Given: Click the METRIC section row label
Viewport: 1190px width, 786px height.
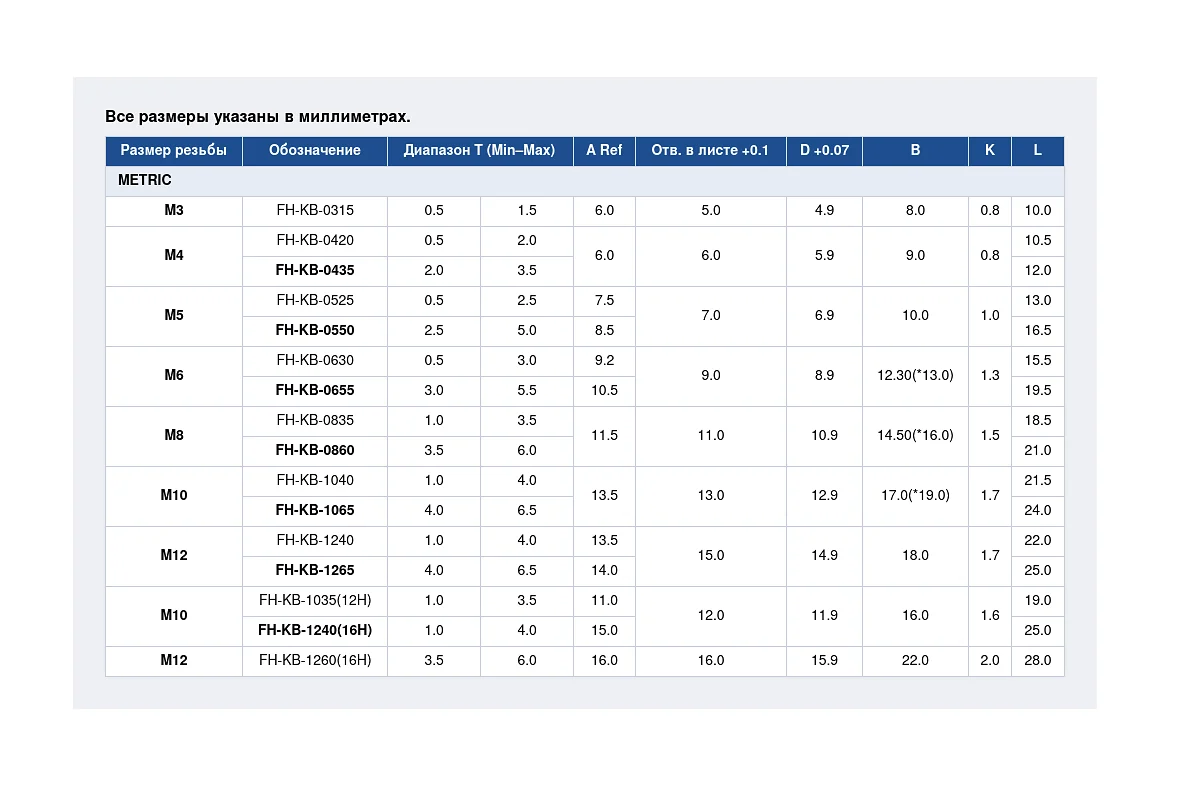Looking at the screenshot, I should coord(145,180).
